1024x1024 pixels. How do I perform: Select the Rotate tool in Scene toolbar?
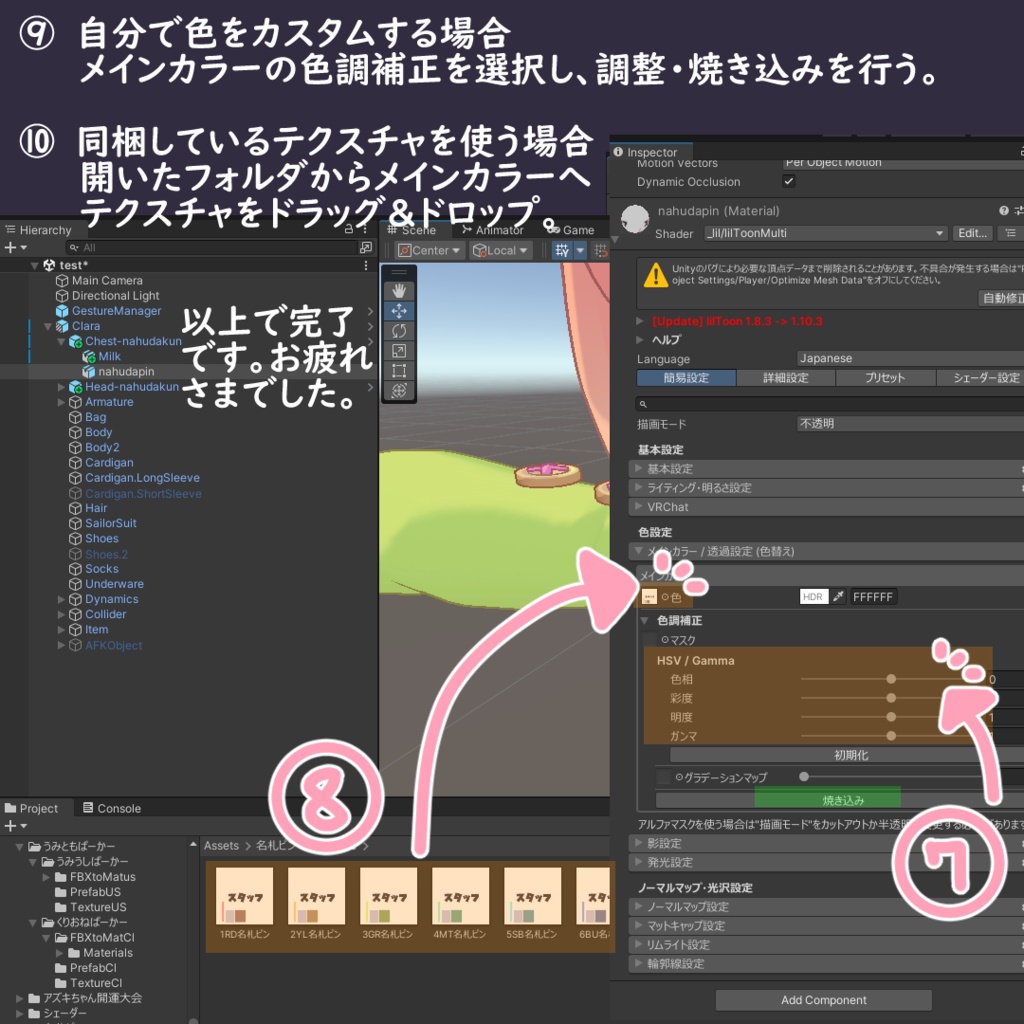[x=399, y=331]
